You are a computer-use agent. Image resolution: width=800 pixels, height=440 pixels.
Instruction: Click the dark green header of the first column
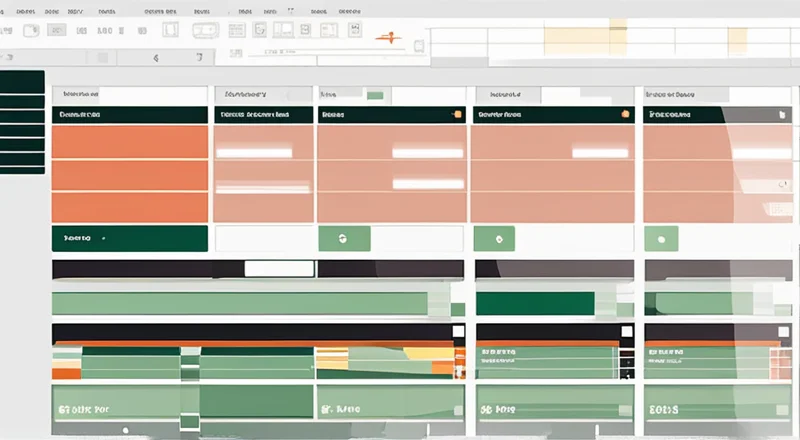(129, 115)
